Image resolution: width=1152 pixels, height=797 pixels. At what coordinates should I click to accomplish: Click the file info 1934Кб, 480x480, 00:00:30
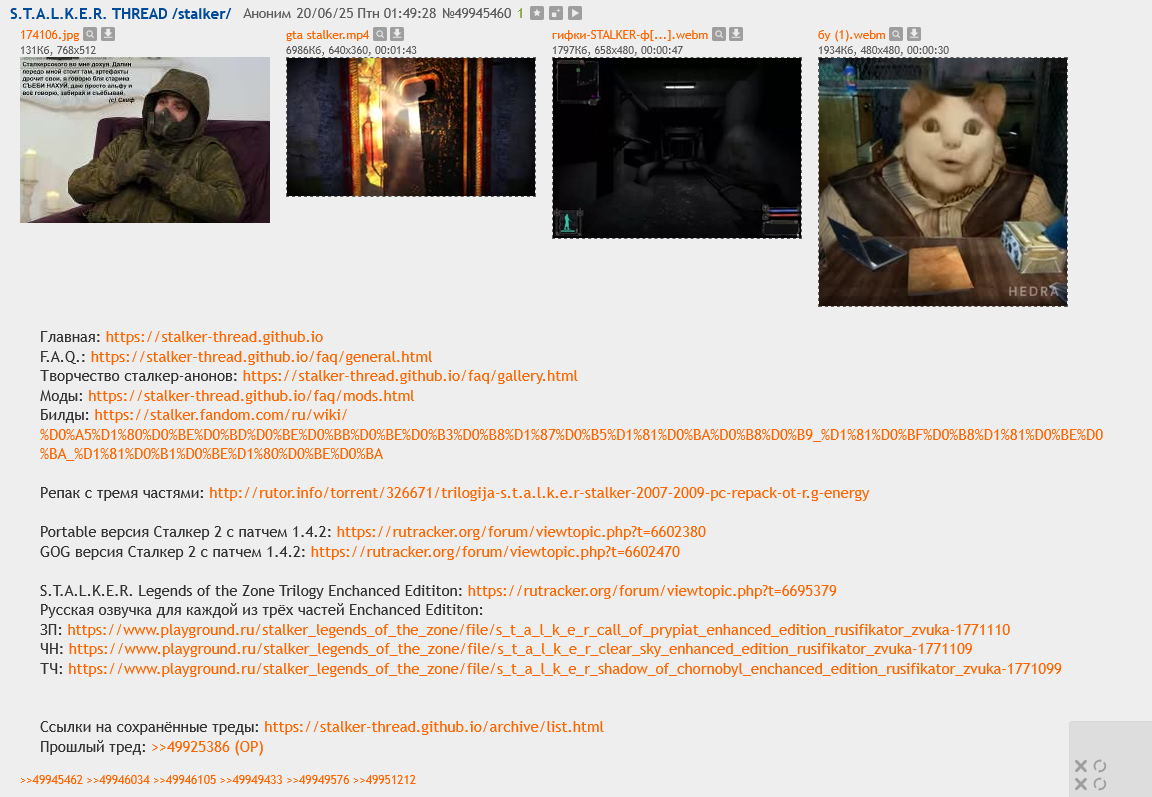point(883,50)
